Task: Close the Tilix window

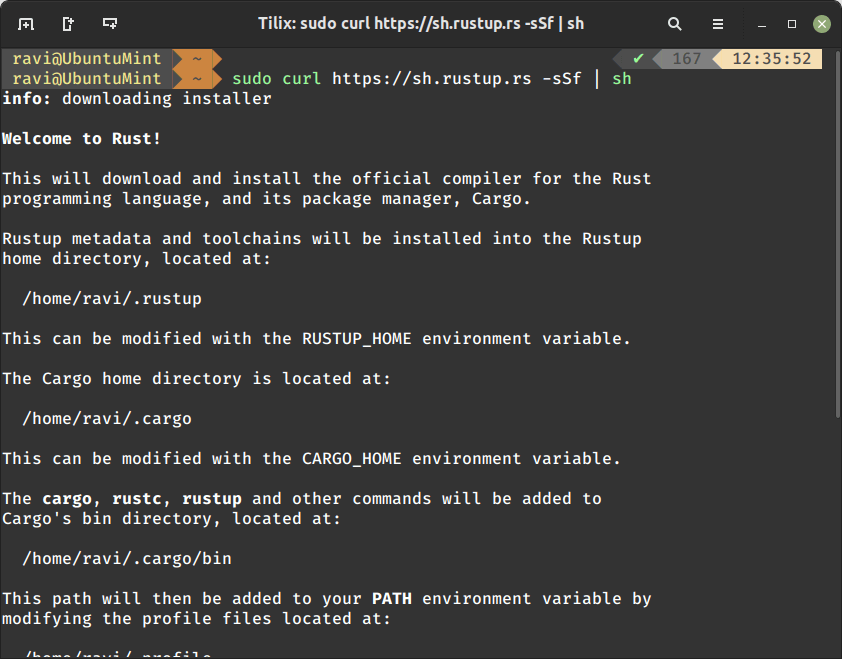Action: (822, 24)
